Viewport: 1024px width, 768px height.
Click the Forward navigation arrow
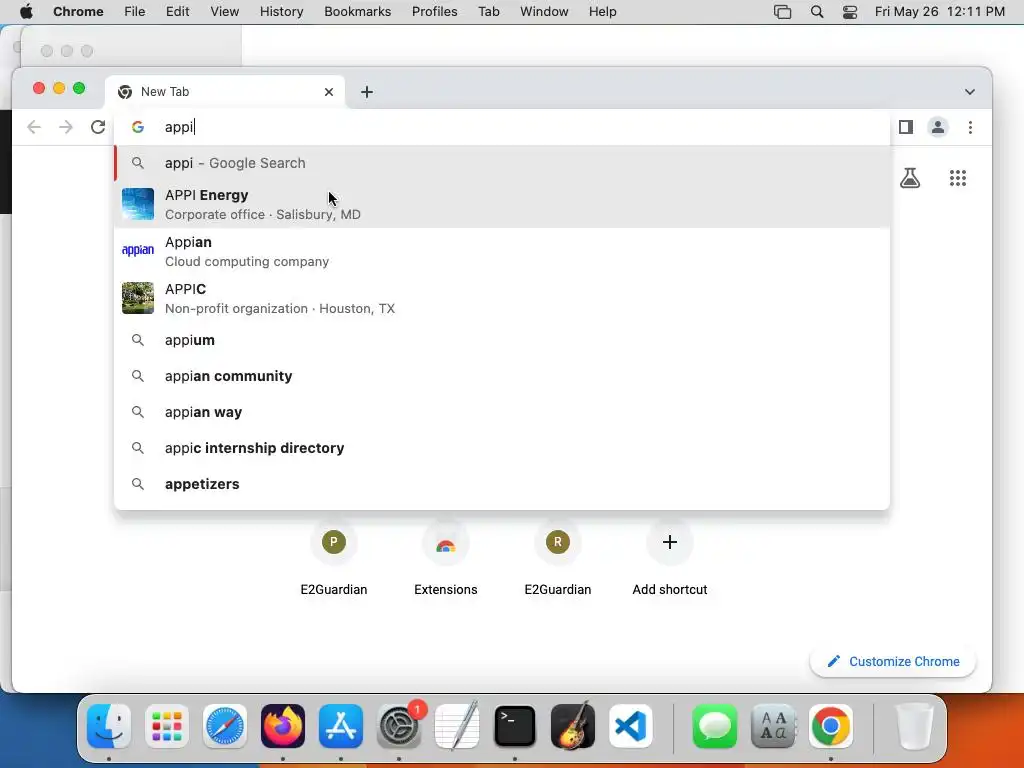point(66,127)
